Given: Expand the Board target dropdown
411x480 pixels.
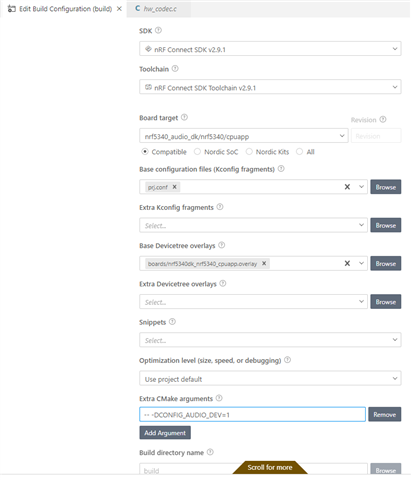Looking at the screenshot, I should pyautogui.click(x=244, y=136).
